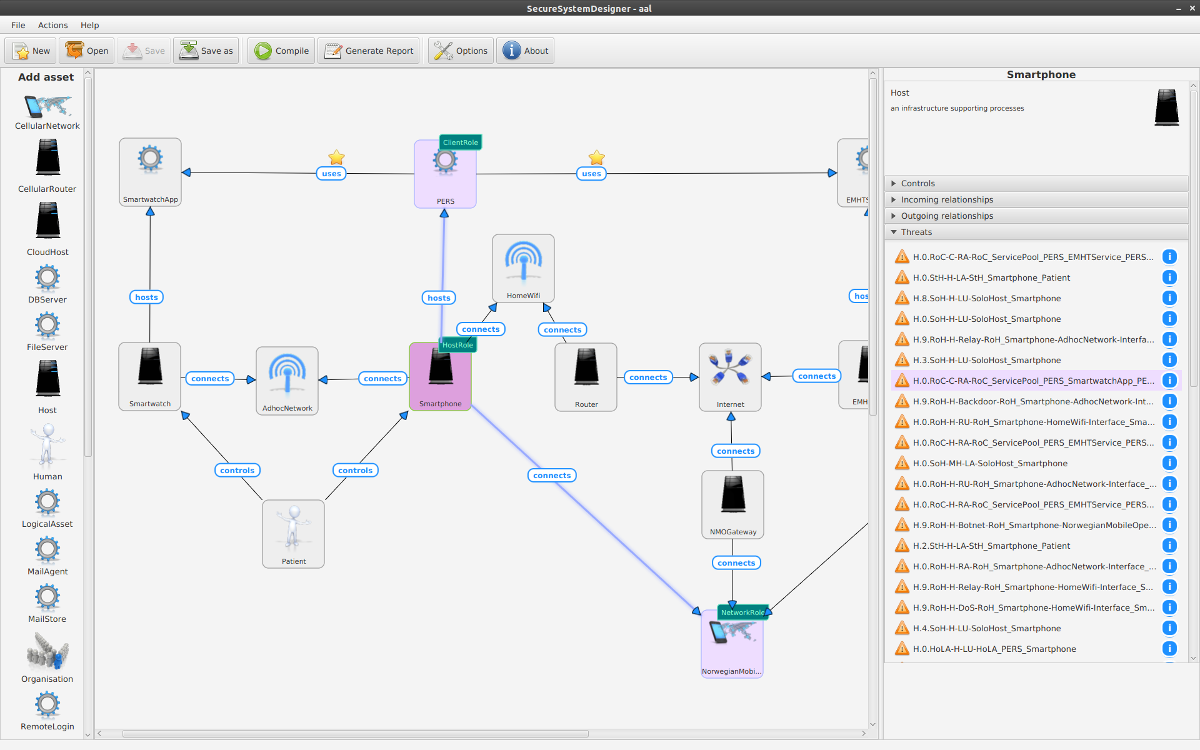Select the Internet node

point(730,377)
